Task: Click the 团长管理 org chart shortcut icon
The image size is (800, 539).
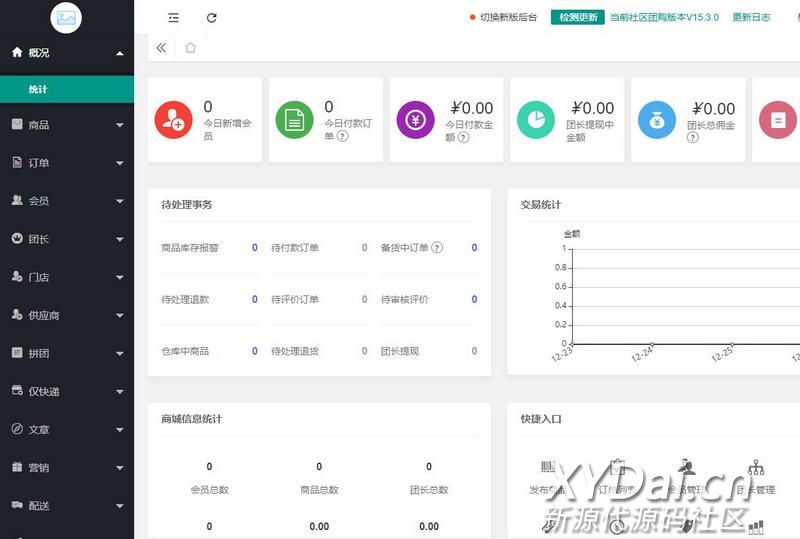Action: (x=756, y=467)
